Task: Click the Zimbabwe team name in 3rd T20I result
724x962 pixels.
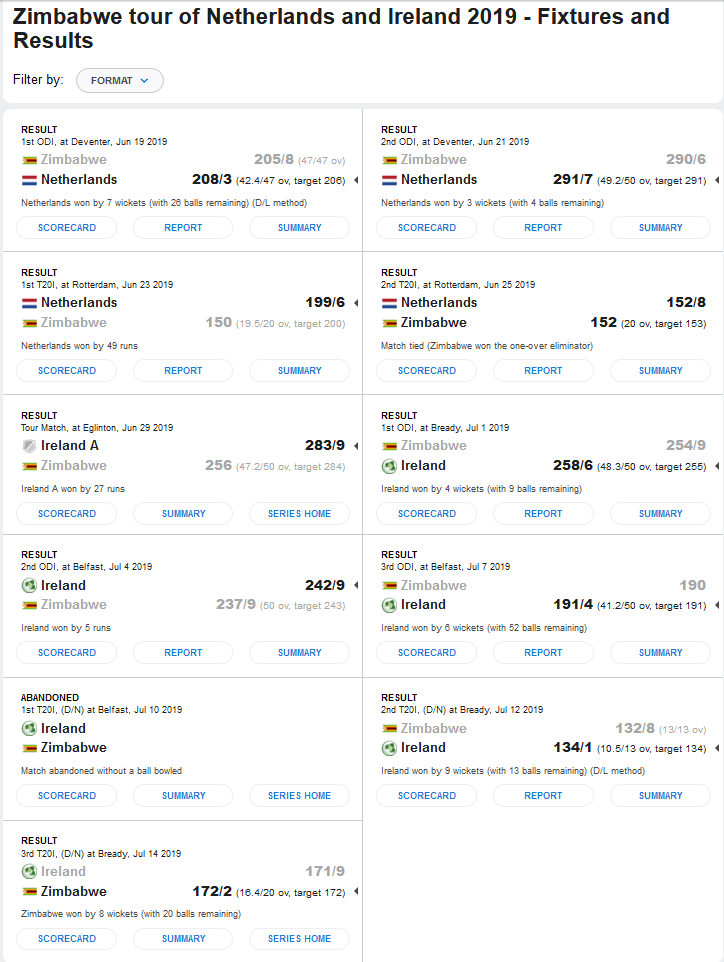Action: click(x=74, y=892)
